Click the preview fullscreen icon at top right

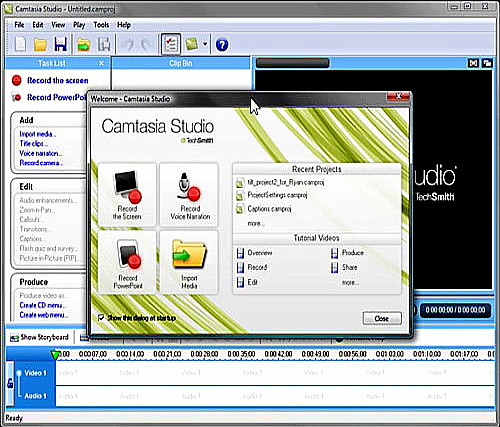coord(473,63)
